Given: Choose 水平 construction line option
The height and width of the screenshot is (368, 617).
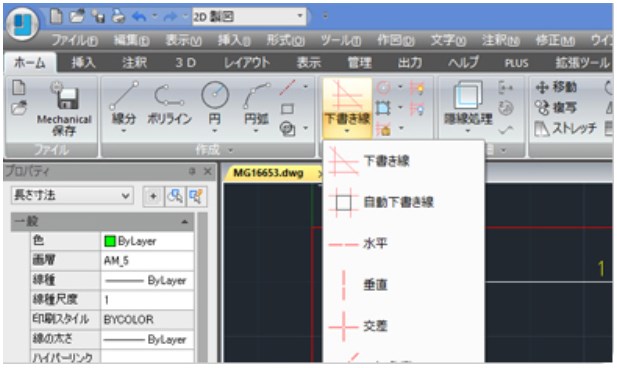Looking at the screenshot, I should pos(403,244).
